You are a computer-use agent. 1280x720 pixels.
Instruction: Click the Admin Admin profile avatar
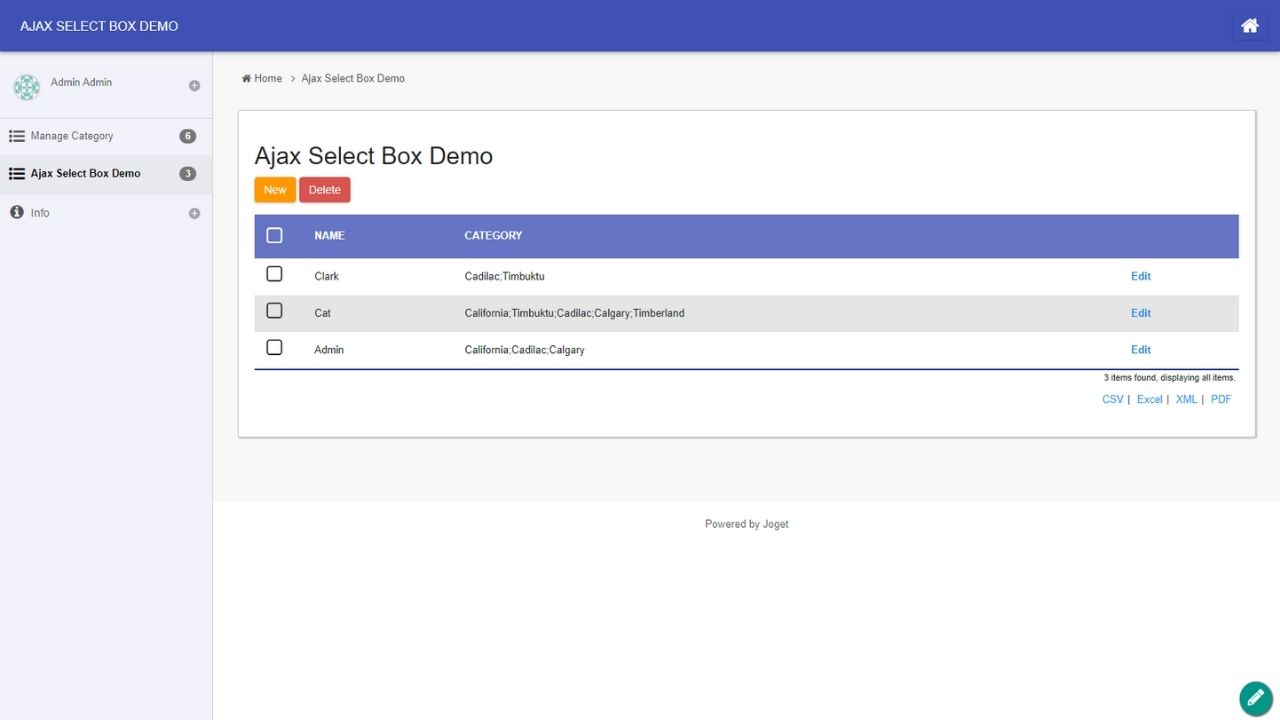coord(27,87)
